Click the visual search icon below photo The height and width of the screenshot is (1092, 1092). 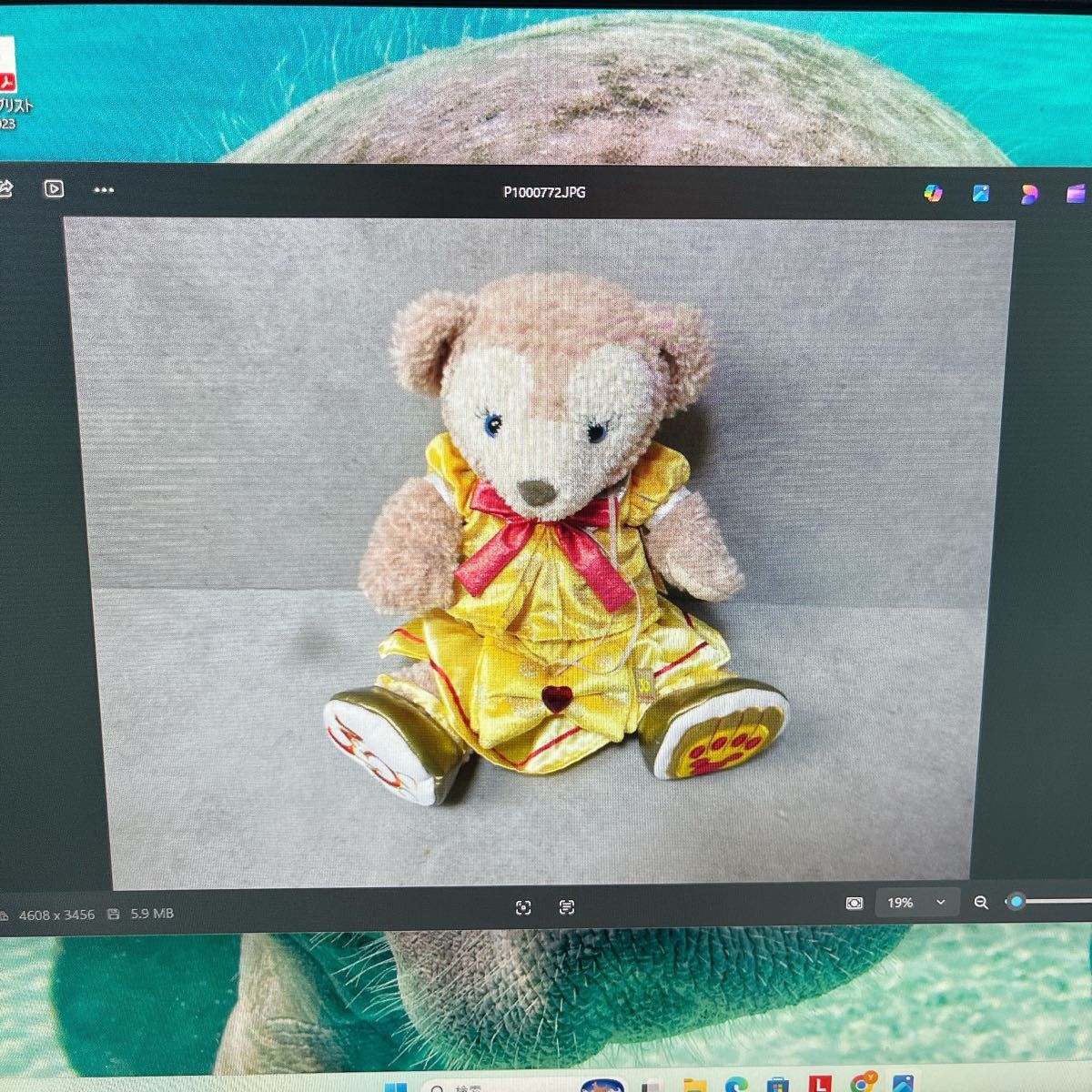click(523, 907)
